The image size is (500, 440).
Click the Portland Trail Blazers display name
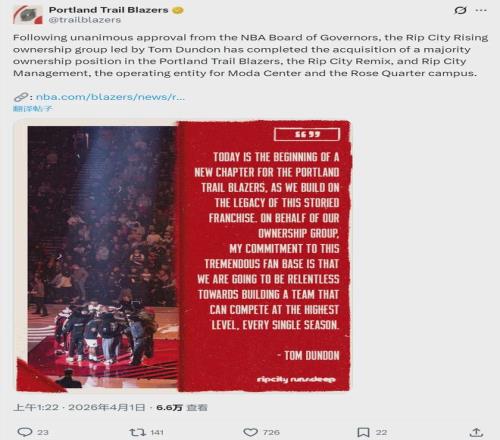tap(109, 10)
